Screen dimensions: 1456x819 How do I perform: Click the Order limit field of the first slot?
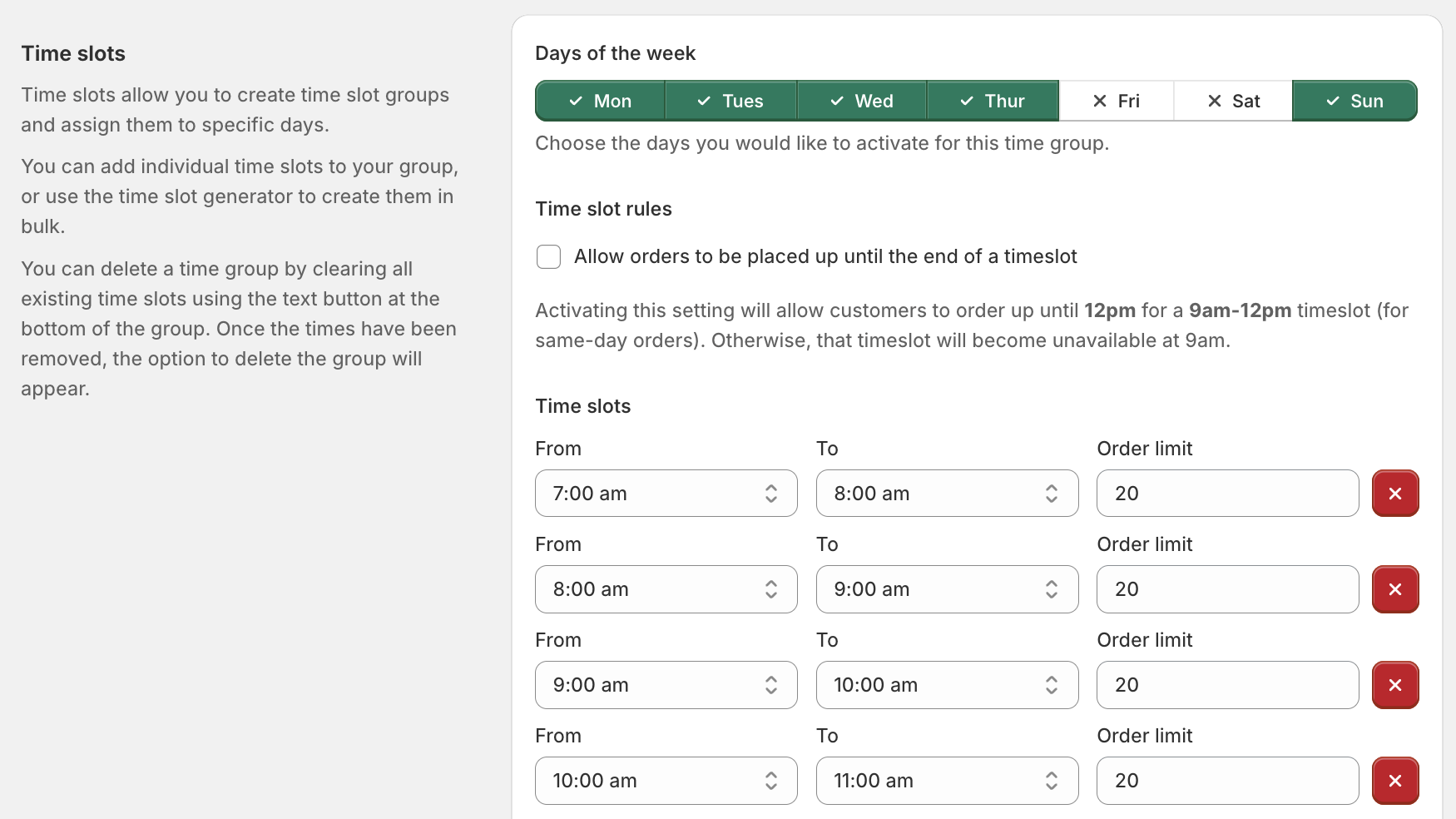coord(1227,493)
